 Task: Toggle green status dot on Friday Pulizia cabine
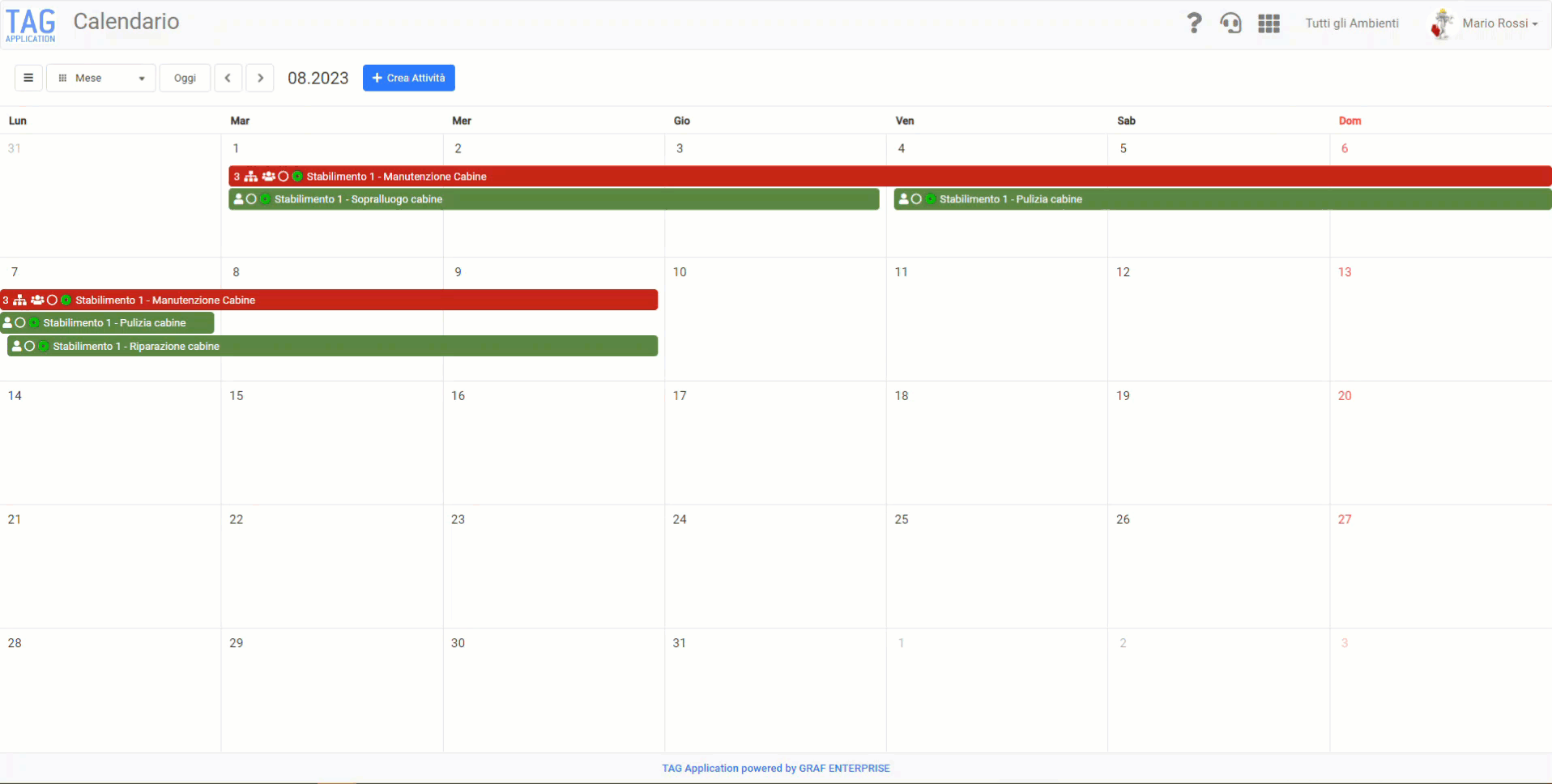[931, 199]
